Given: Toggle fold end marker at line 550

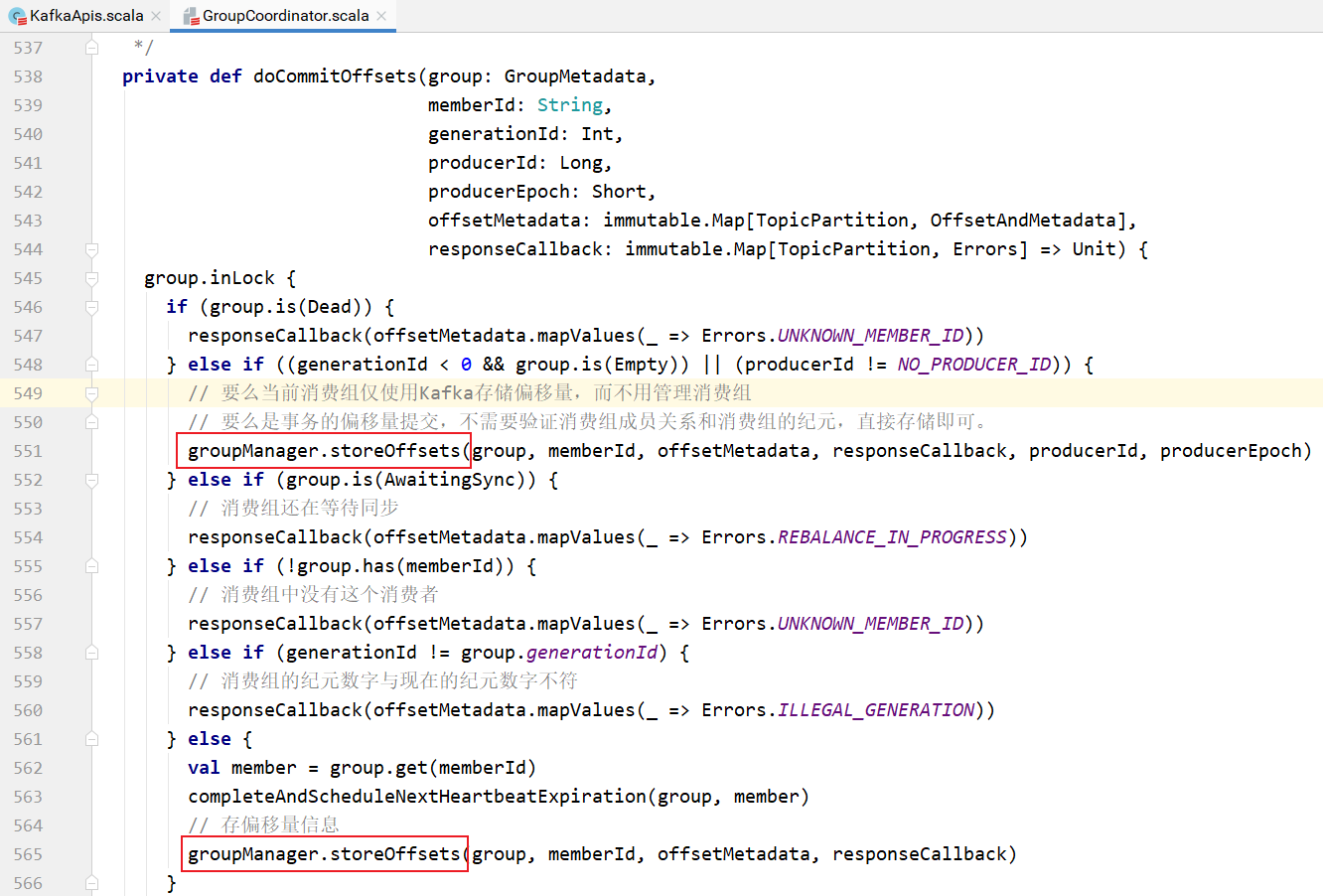Looking at the screenshot, I should point(91,422).
